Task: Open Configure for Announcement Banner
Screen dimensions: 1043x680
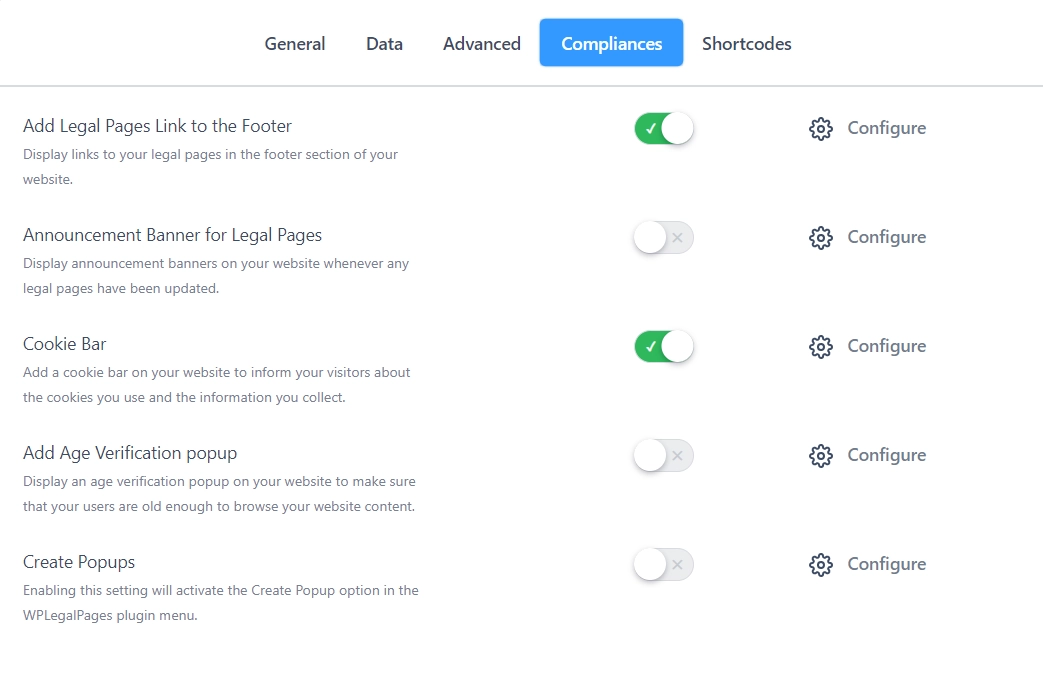Action: tap(886, 237)
